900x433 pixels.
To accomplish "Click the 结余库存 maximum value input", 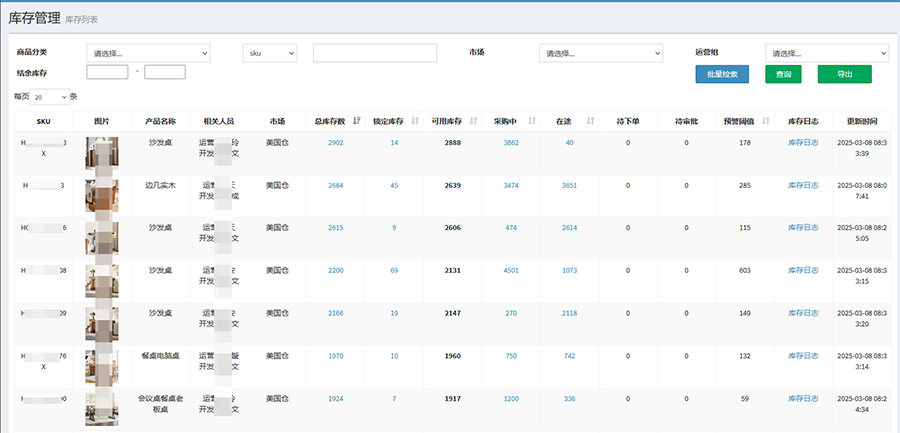I will pyautogui.click(x=165, y=72).
